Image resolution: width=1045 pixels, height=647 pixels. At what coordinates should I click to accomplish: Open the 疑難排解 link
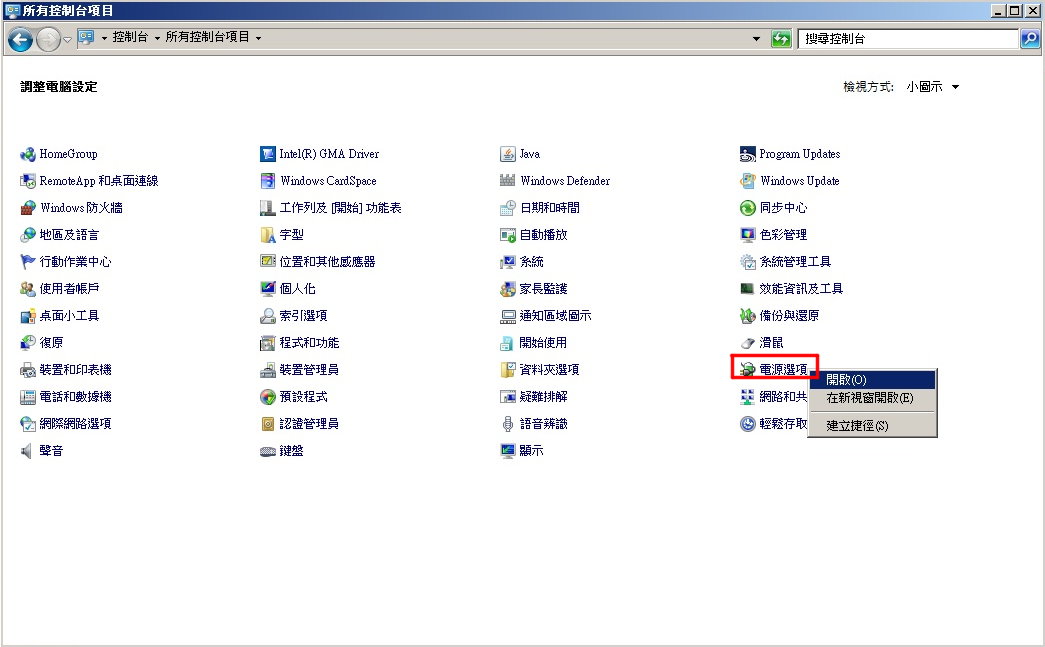[543, 397]
